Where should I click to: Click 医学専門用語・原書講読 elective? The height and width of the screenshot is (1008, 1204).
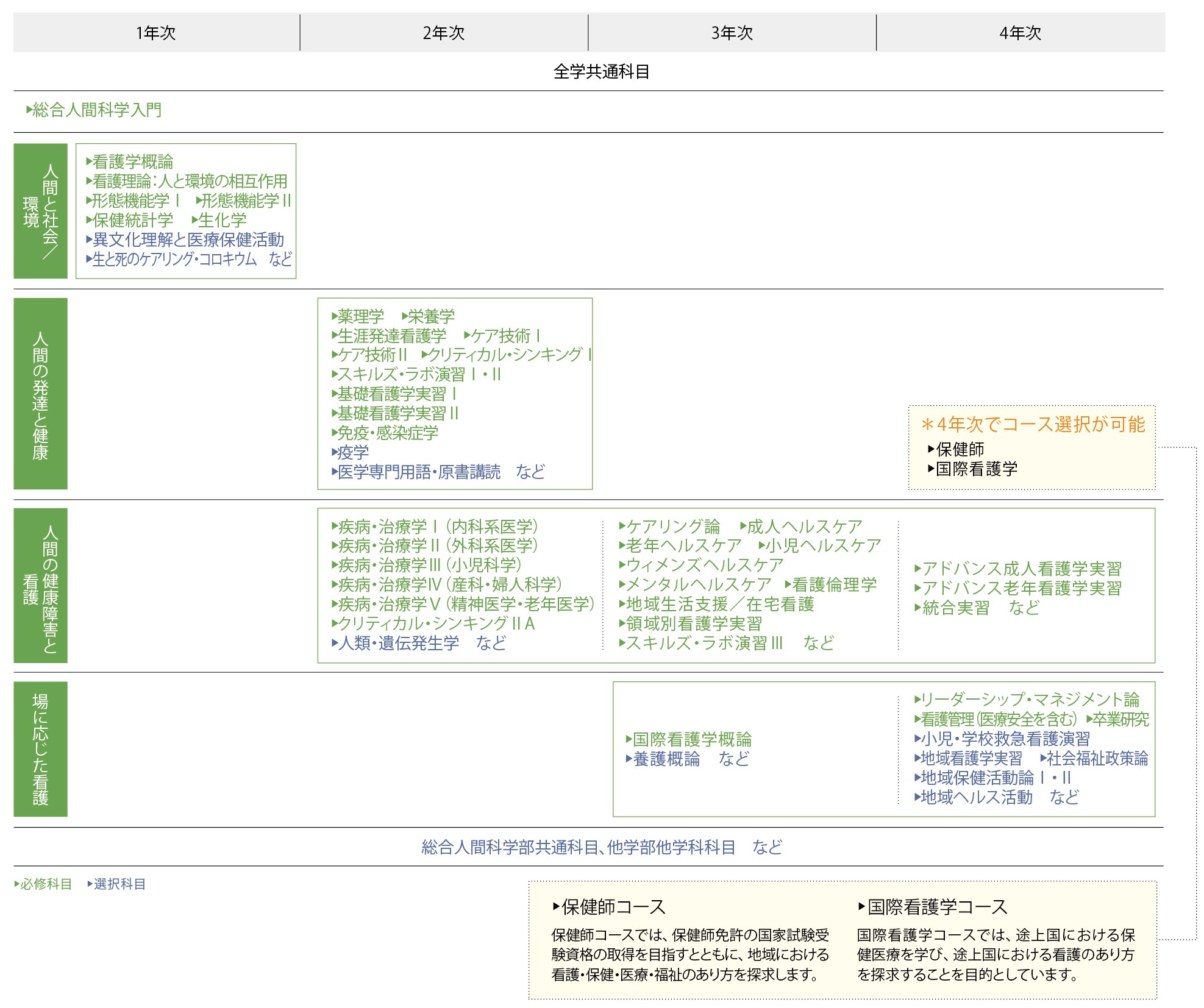(x=416, y=472)
